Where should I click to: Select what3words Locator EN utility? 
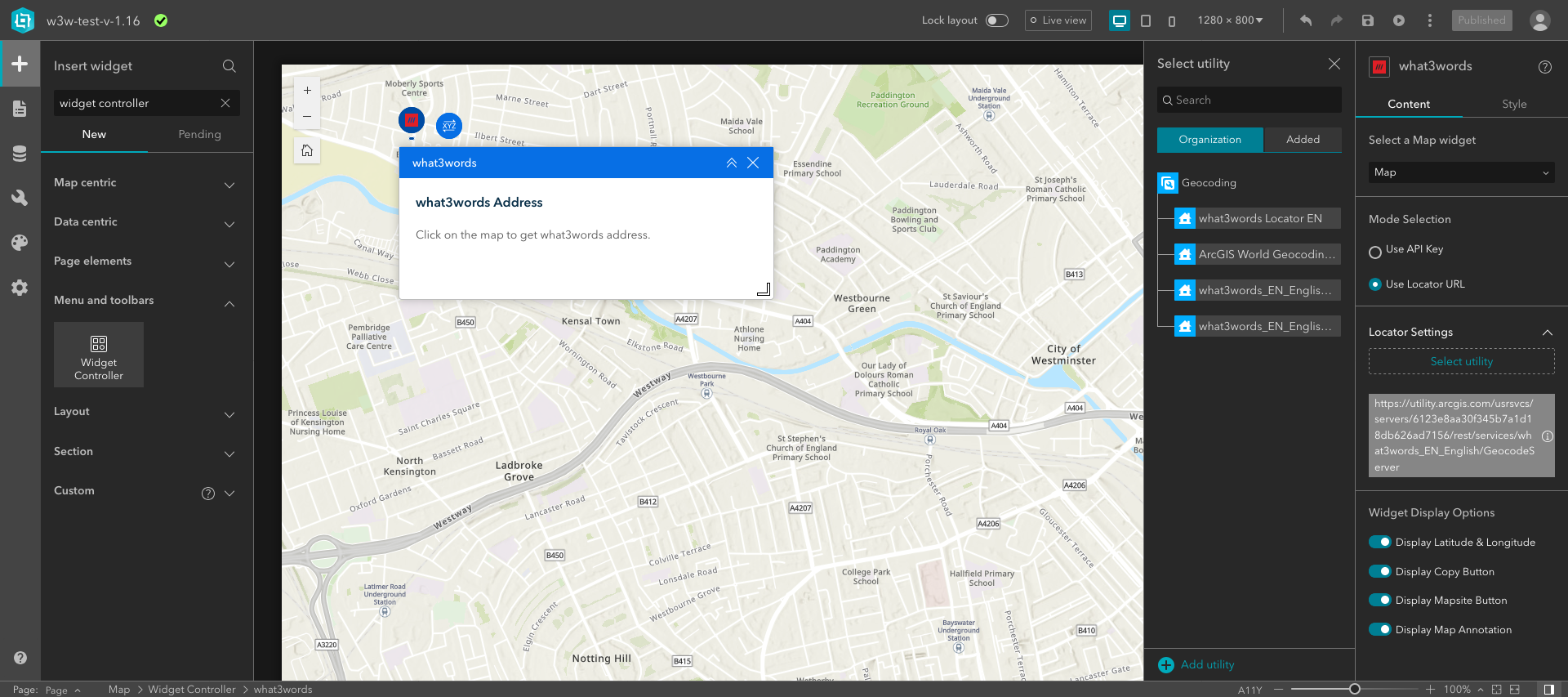[1258, 218]
